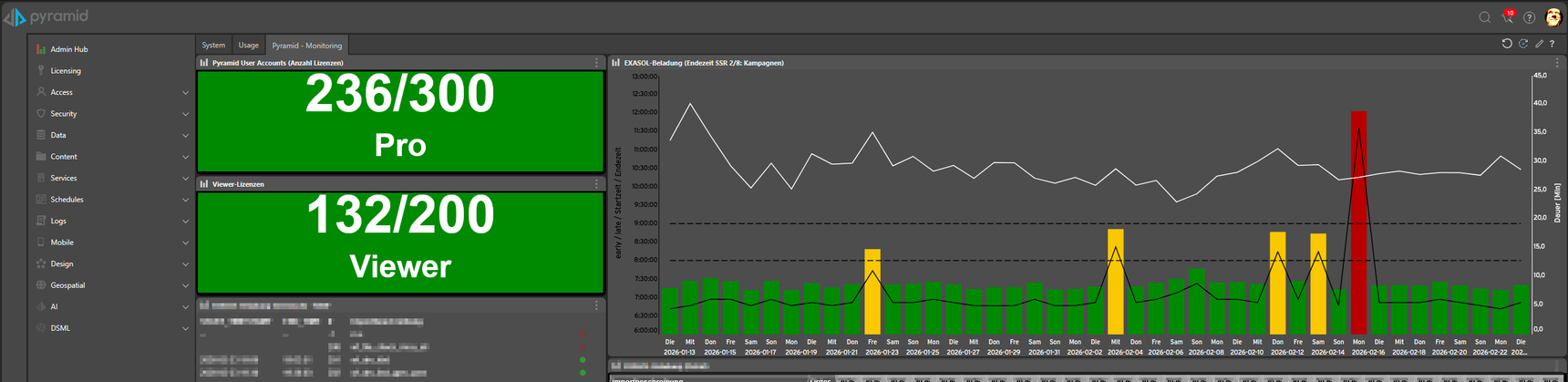Expand the Geospatial sidebar section
Image resolution: width=1568 pixels, height=382 pixels.
(x=185, y=285)
